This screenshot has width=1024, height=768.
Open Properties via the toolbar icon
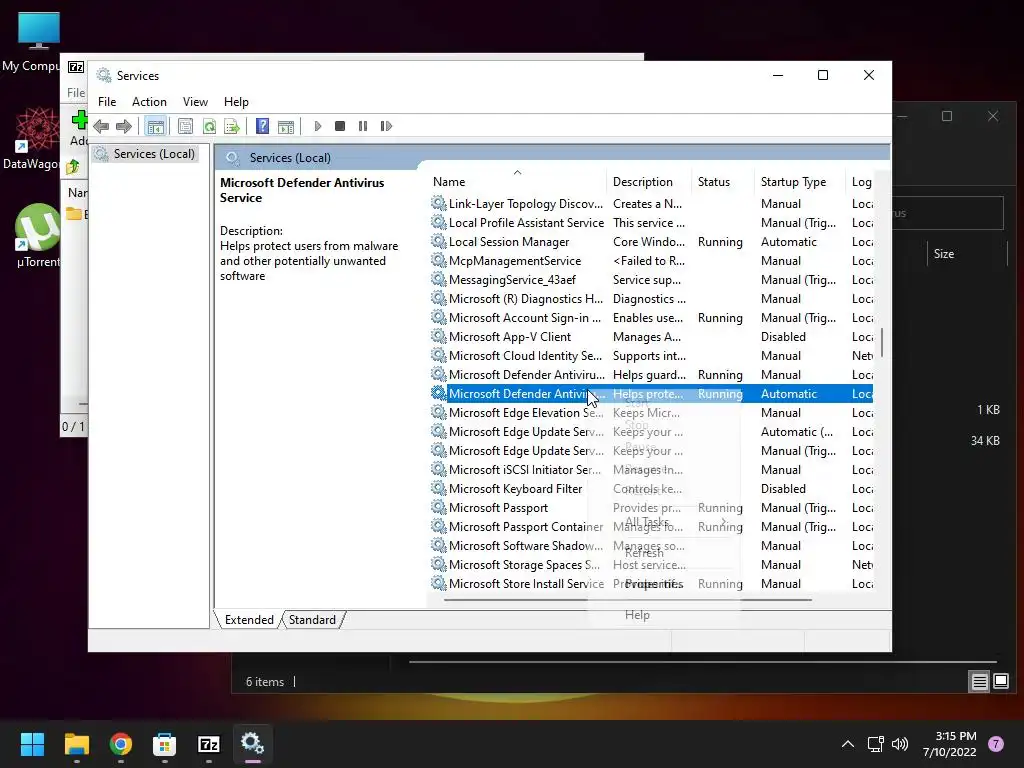185,126
